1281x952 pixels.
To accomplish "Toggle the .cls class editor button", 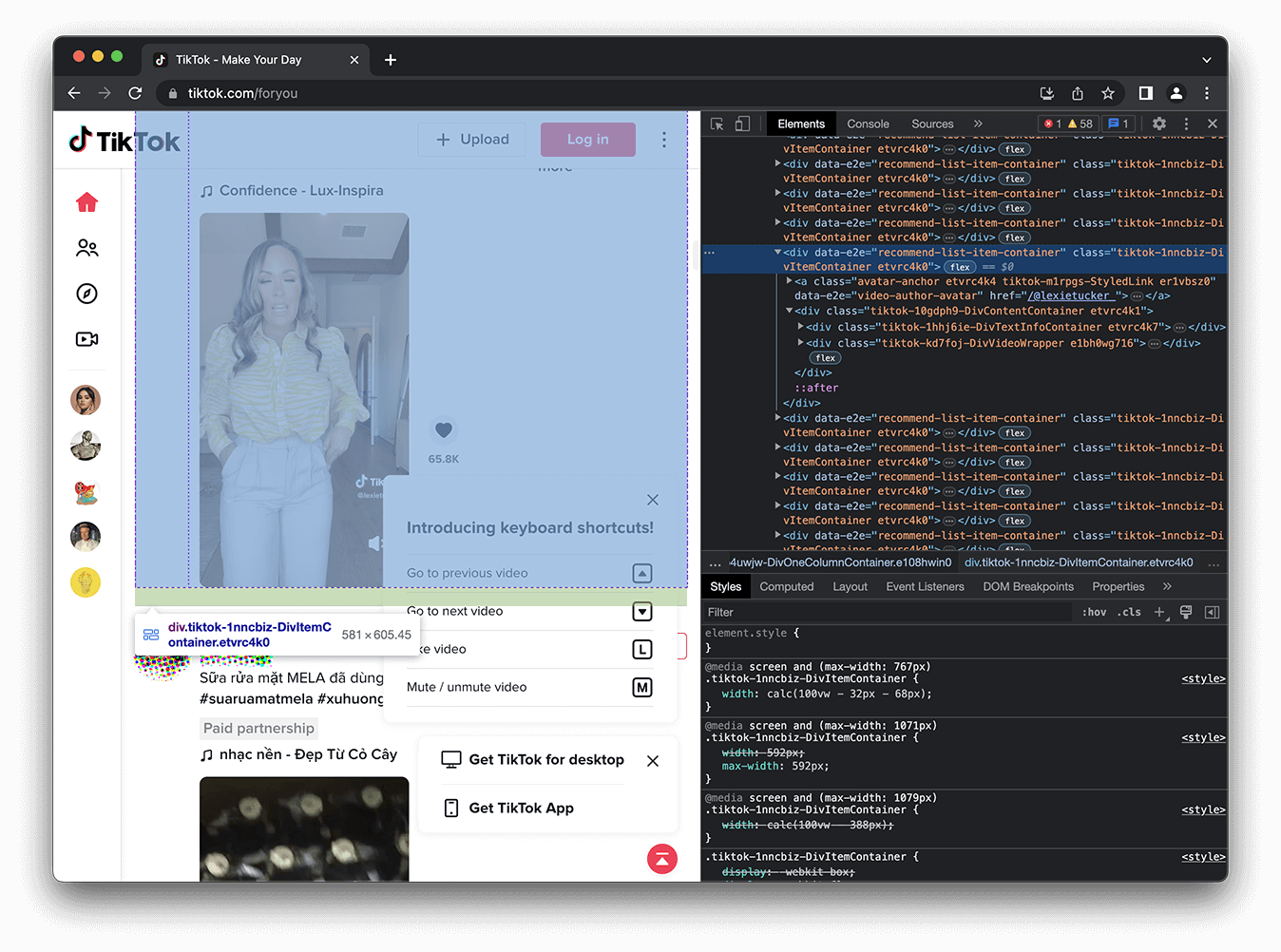I will tap(1129, 613).
